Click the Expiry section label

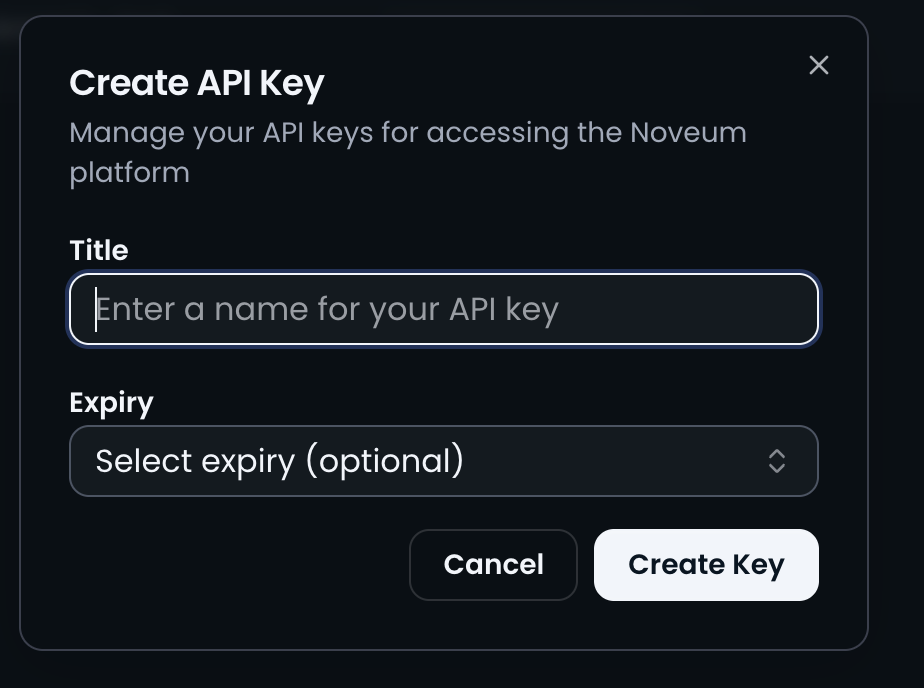click(x=111, y=402)
